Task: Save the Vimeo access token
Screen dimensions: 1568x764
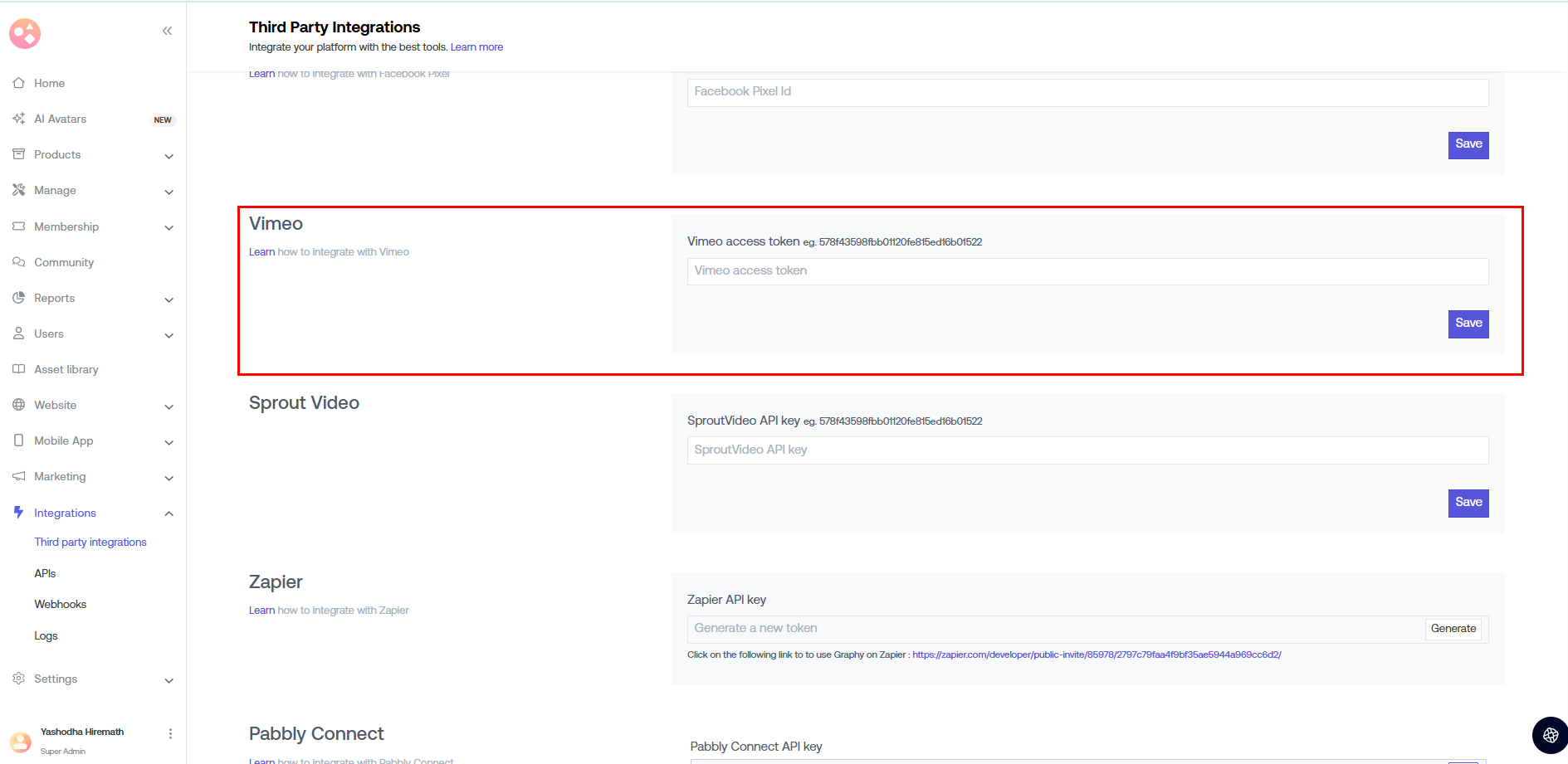Action: [1468, 324]
